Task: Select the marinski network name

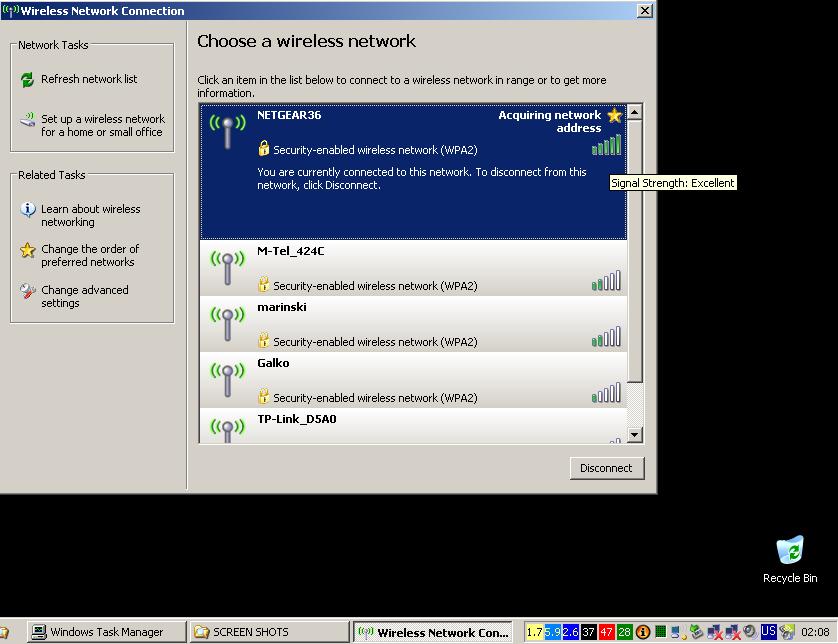Action: 282,307
